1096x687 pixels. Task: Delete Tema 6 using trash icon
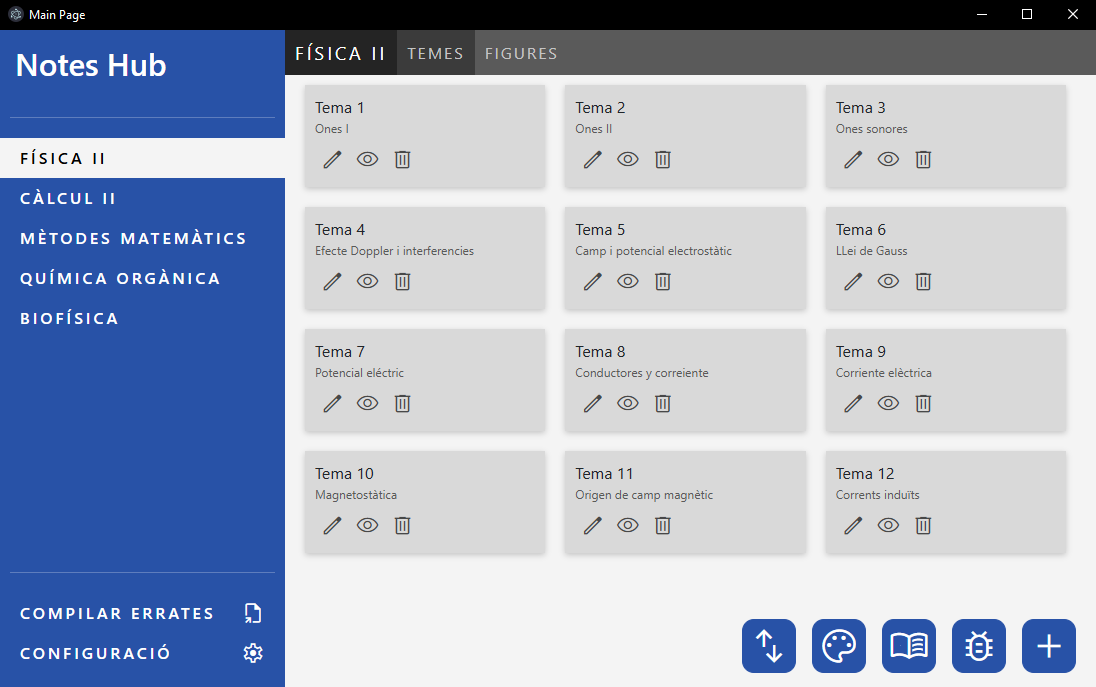click(x=923, y=282)
